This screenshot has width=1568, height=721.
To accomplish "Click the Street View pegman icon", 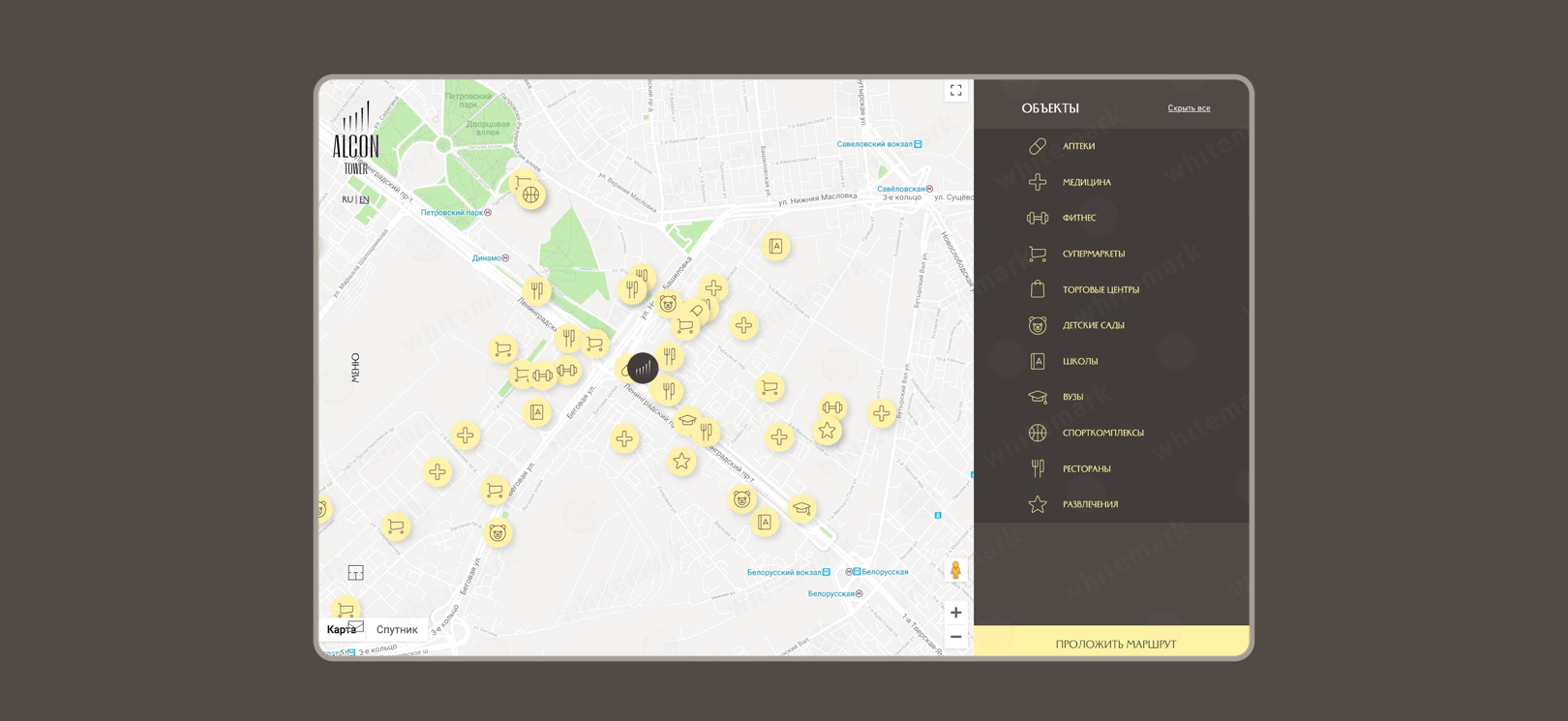I will (955, 570).
